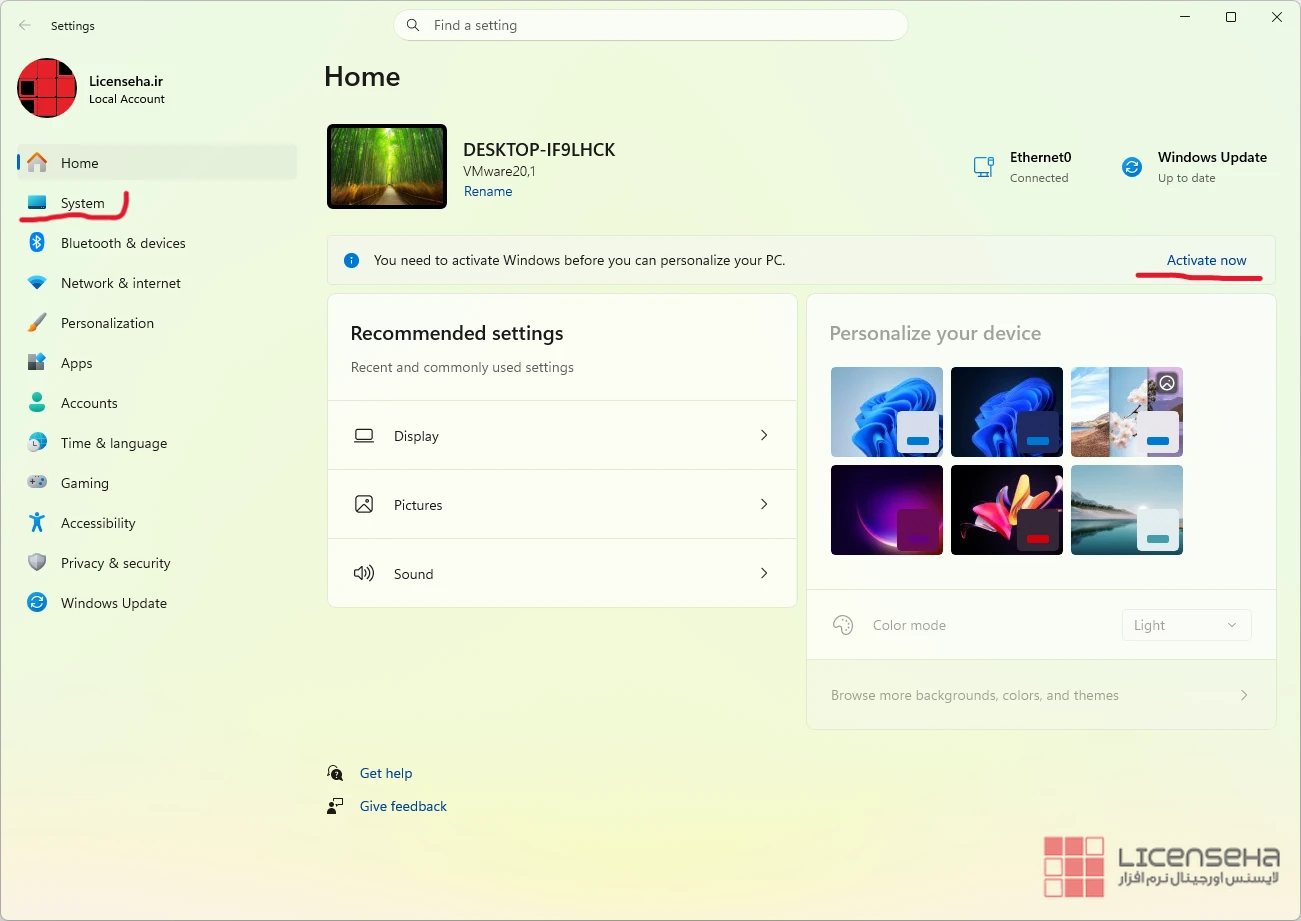Click the Accessibility label in sidebar
The width and height of the screenshot is (1301, 921).
[x=98, y=523]
